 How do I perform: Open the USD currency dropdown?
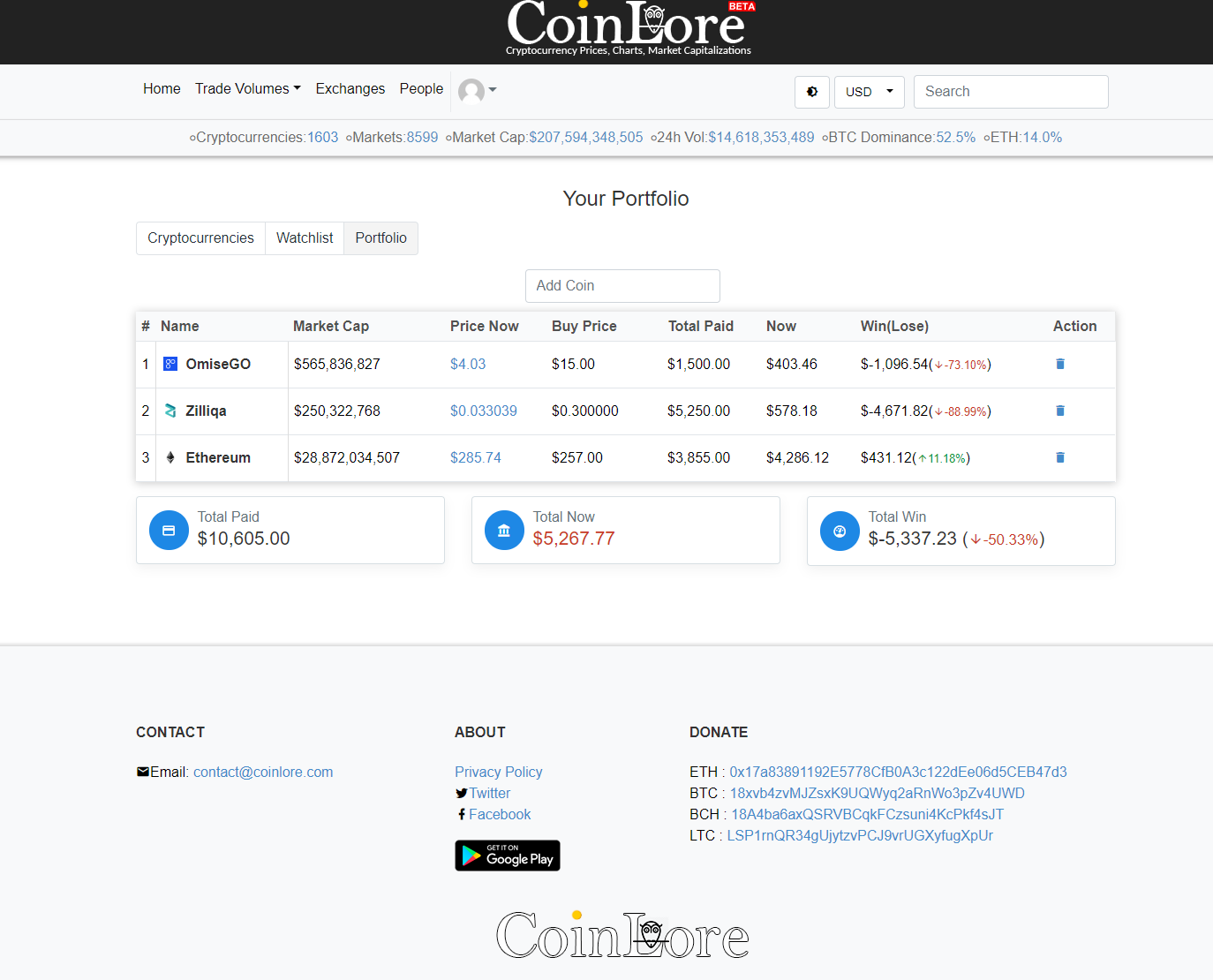pos(870,92)
